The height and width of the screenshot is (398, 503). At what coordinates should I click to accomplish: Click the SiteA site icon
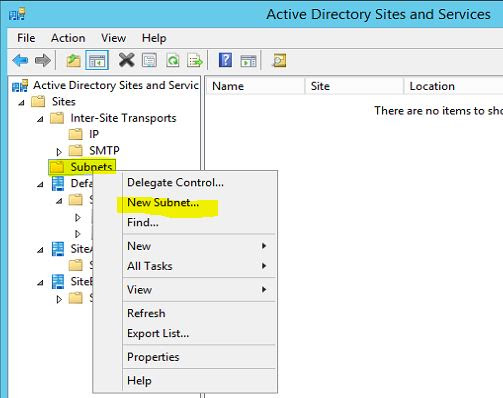pyautogui.click(x=58, y=249)
